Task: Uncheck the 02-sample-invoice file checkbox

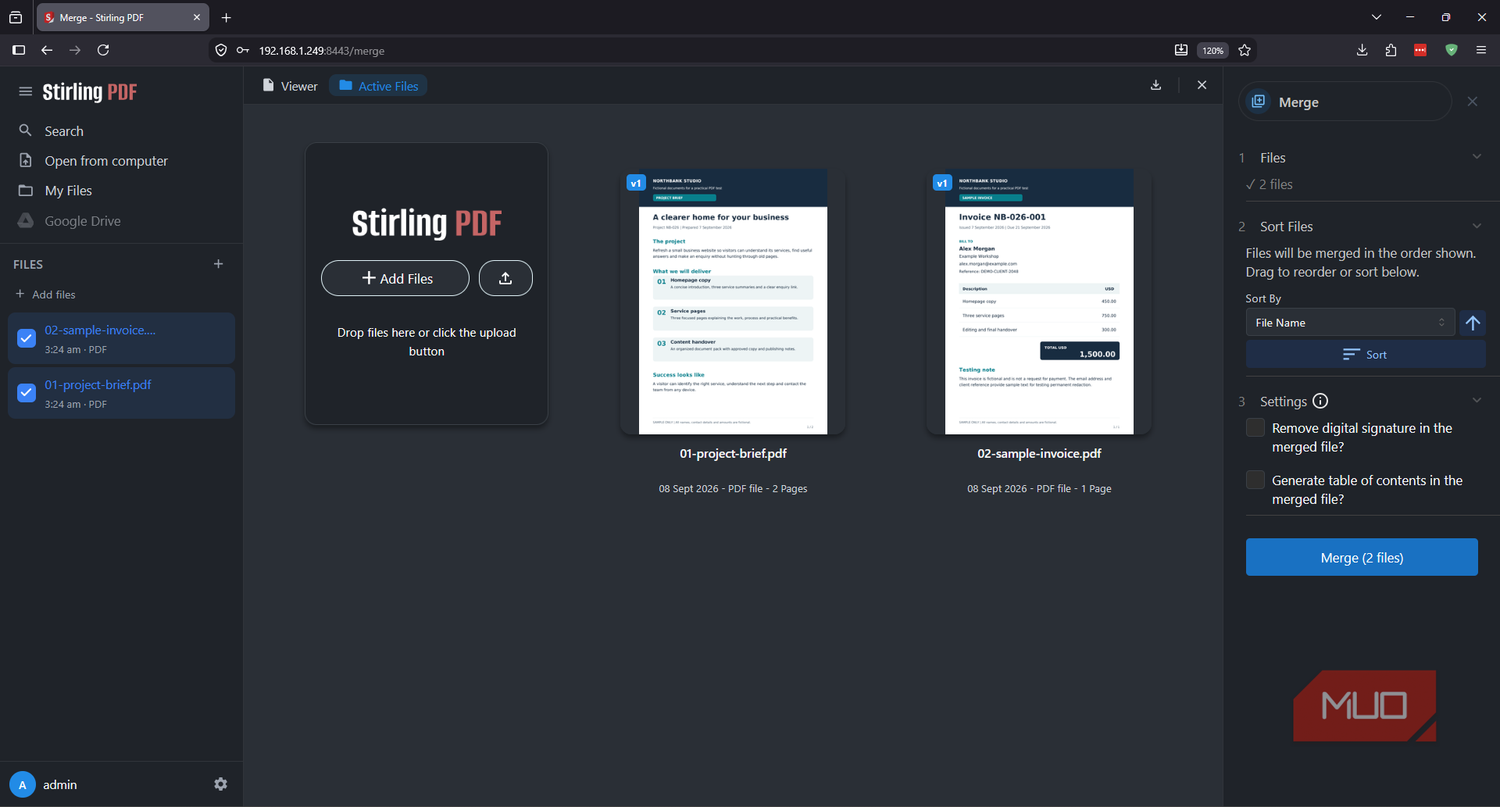Action: tap(27, 339)
